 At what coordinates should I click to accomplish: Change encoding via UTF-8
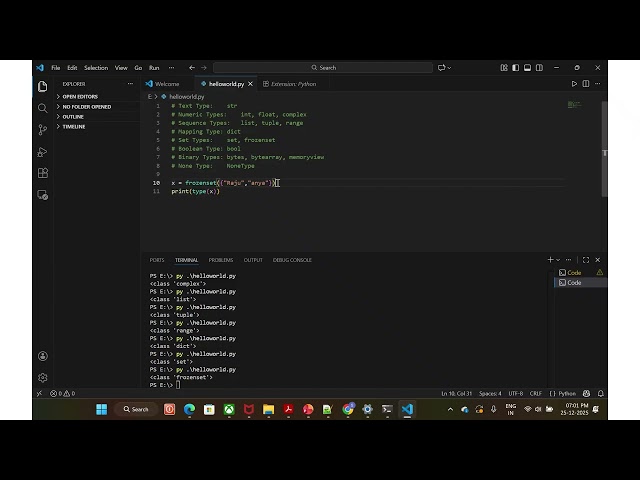516,393
